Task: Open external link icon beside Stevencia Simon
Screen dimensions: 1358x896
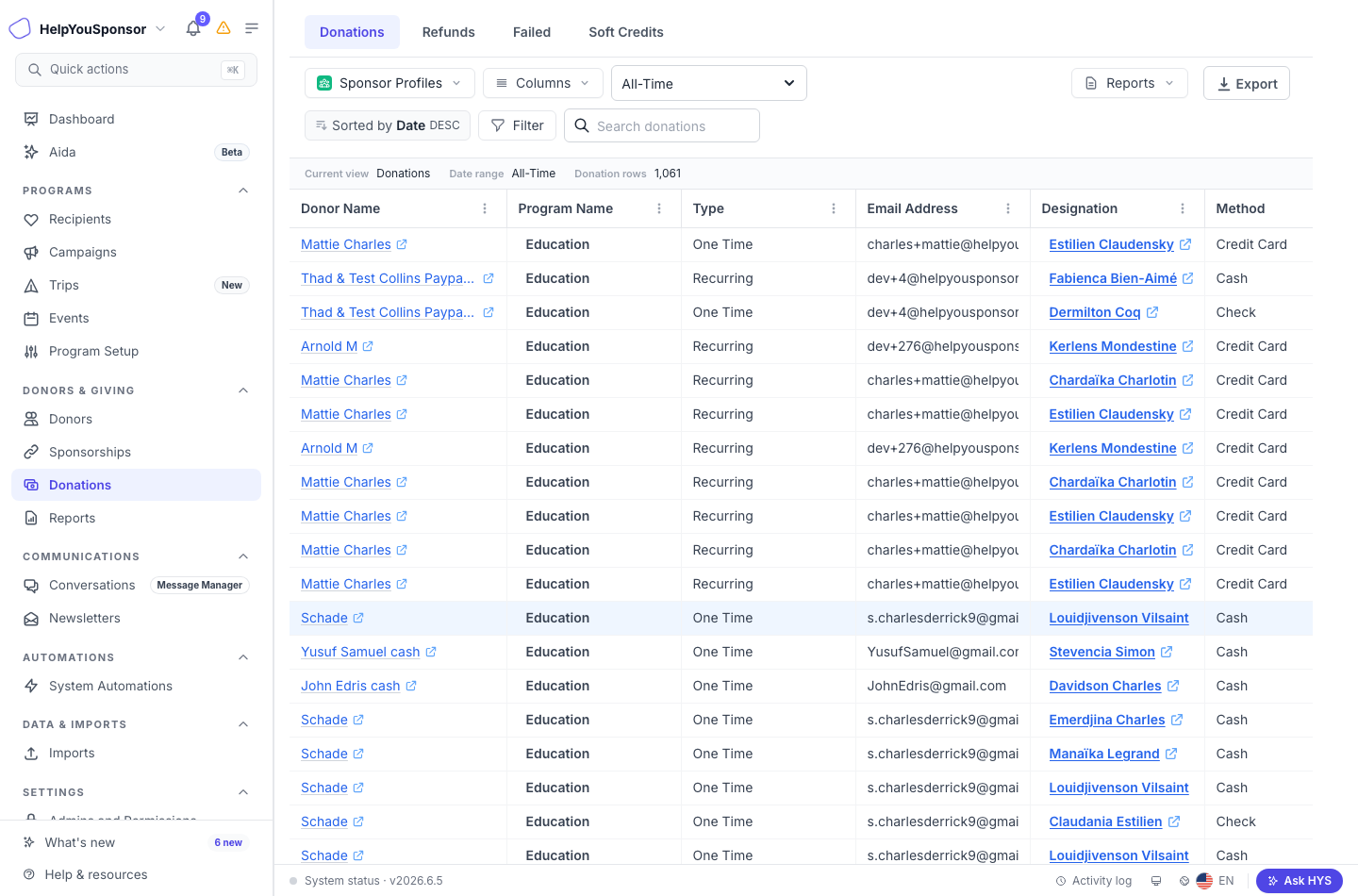Action: click(1167, 652)
